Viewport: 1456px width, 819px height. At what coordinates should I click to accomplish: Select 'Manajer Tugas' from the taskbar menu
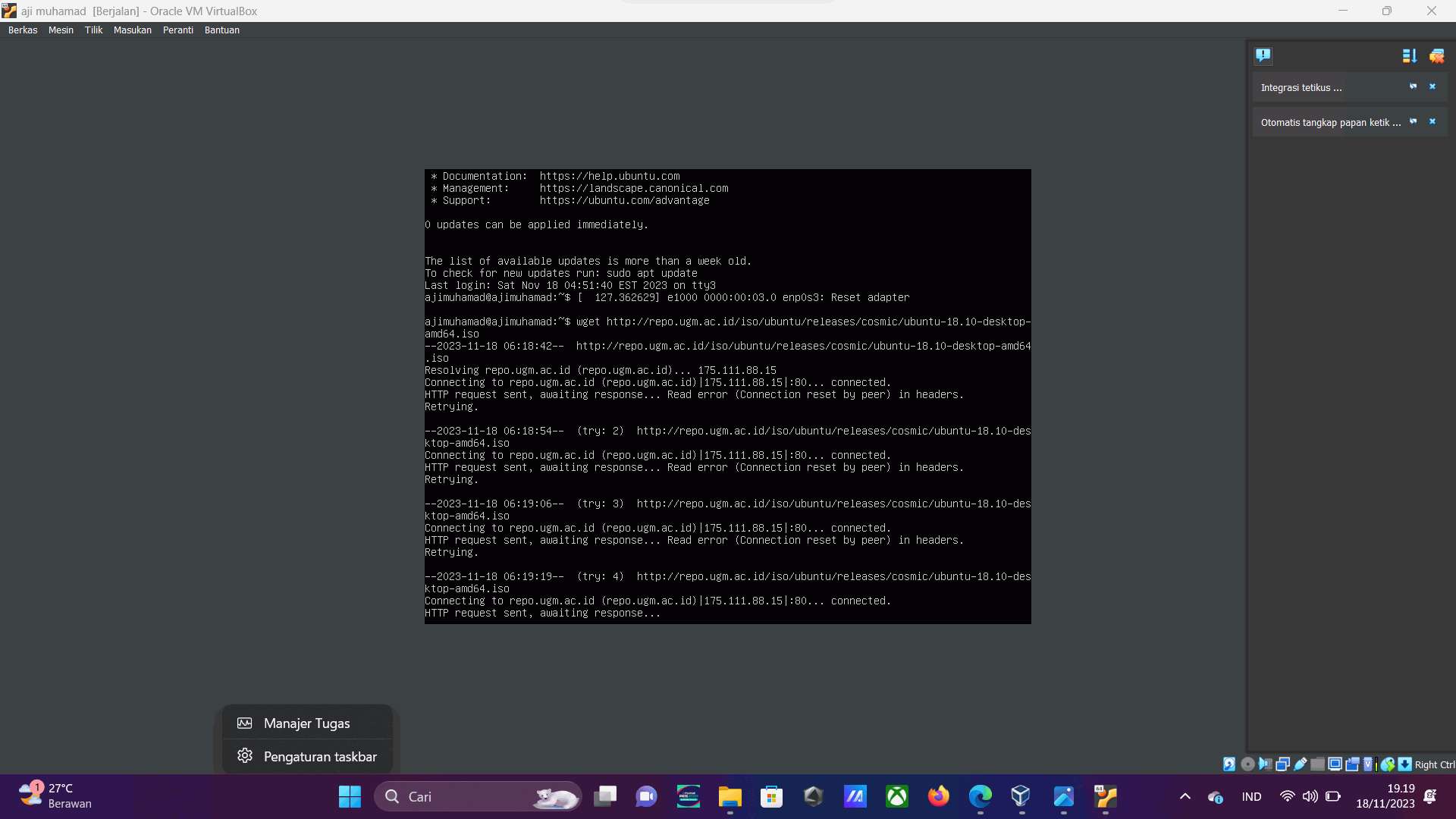(307, 723)
